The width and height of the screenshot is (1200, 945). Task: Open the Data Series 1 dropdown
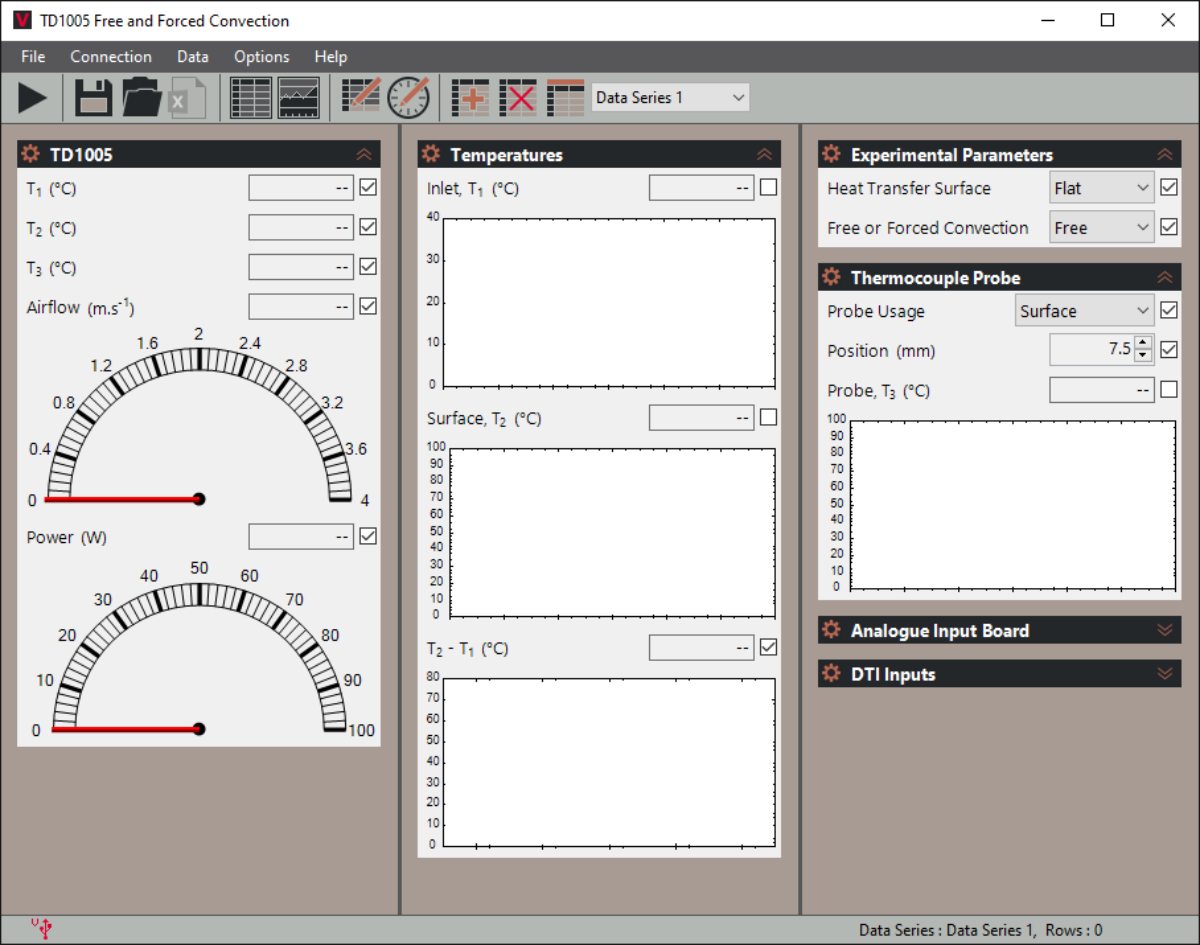pos(670,97)
